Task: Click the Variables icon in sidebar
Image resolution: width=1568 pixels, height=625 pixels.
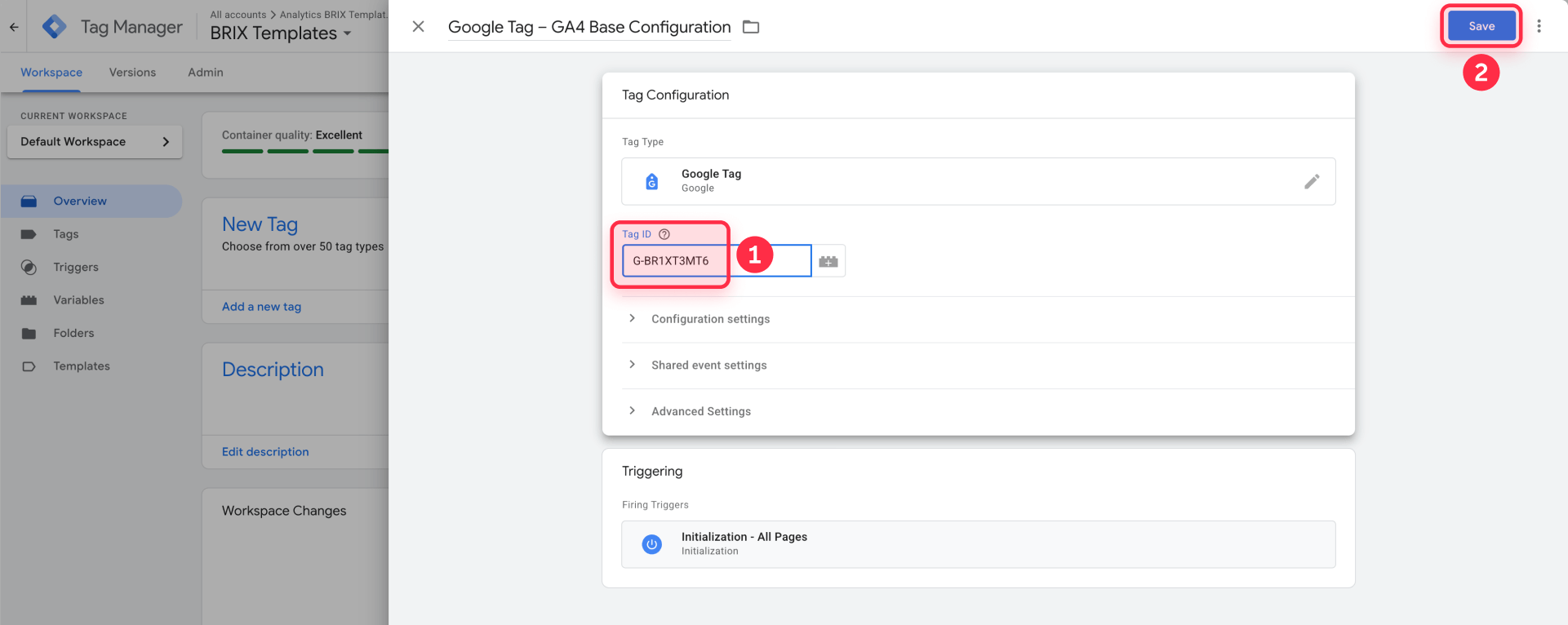Action: point(29,300)
